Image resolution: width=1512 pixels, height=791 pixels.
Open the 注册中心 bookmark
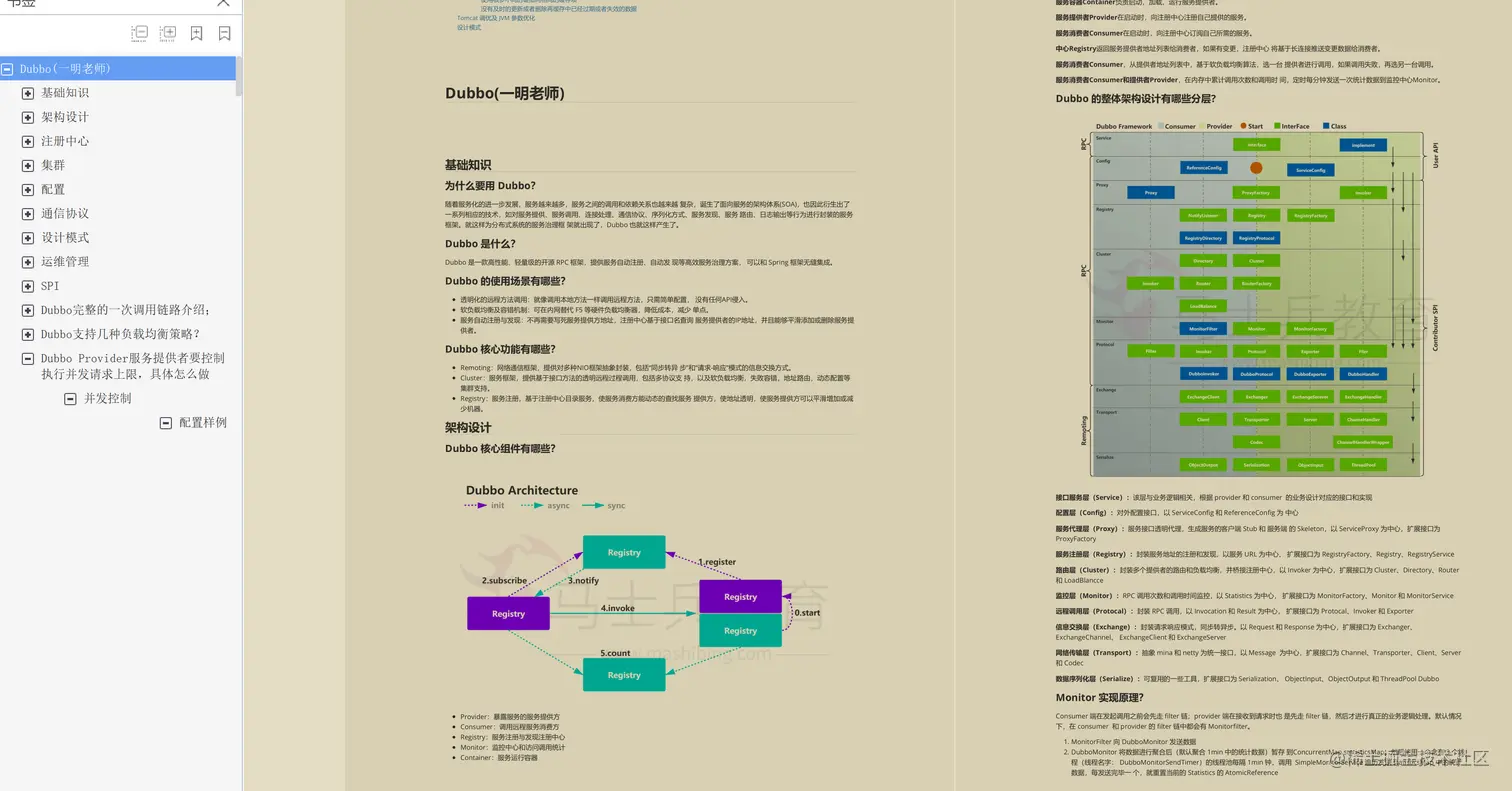(65, 141)
